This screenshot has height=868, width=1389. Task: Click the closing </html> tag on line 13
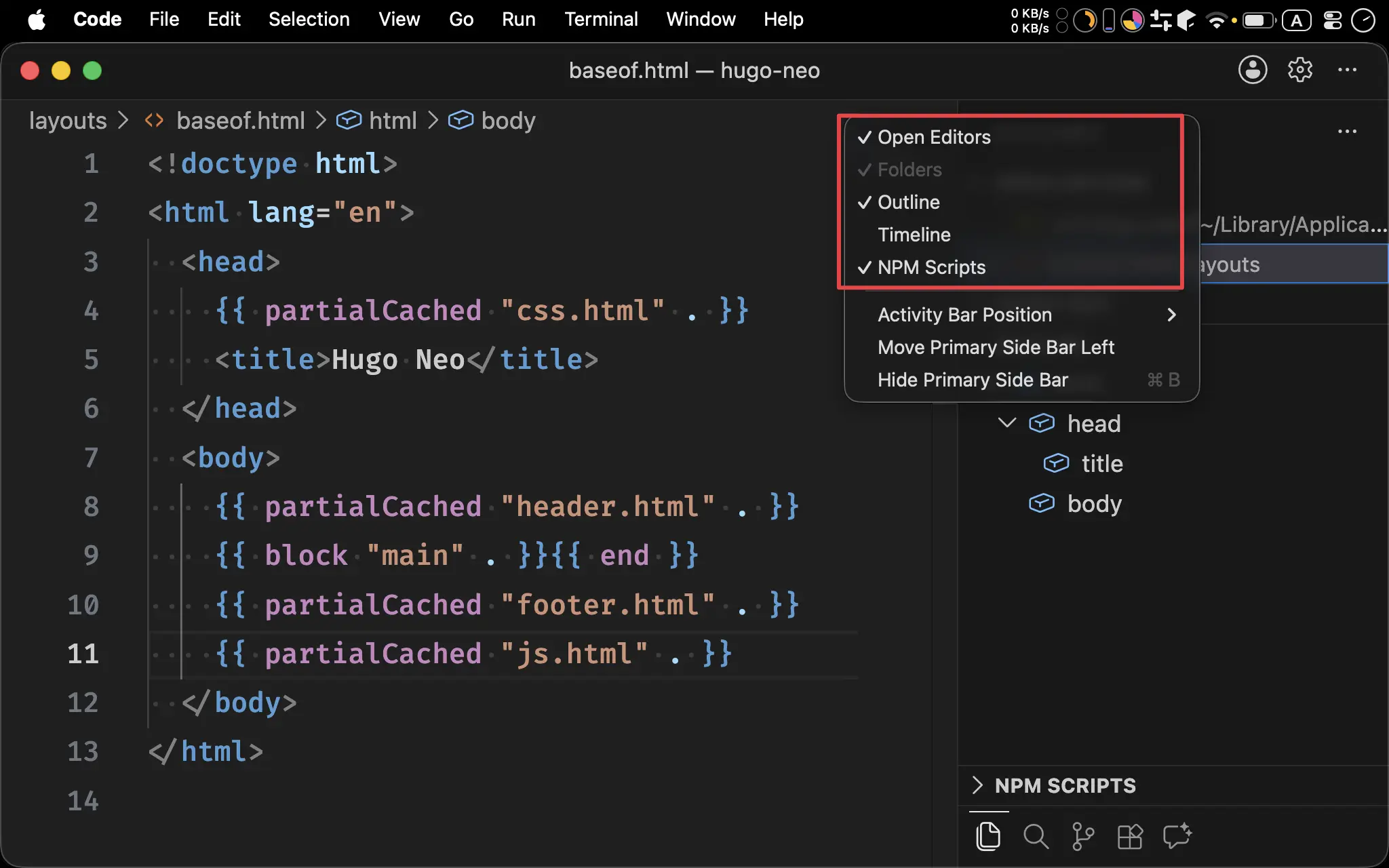[x=206, y=751]
